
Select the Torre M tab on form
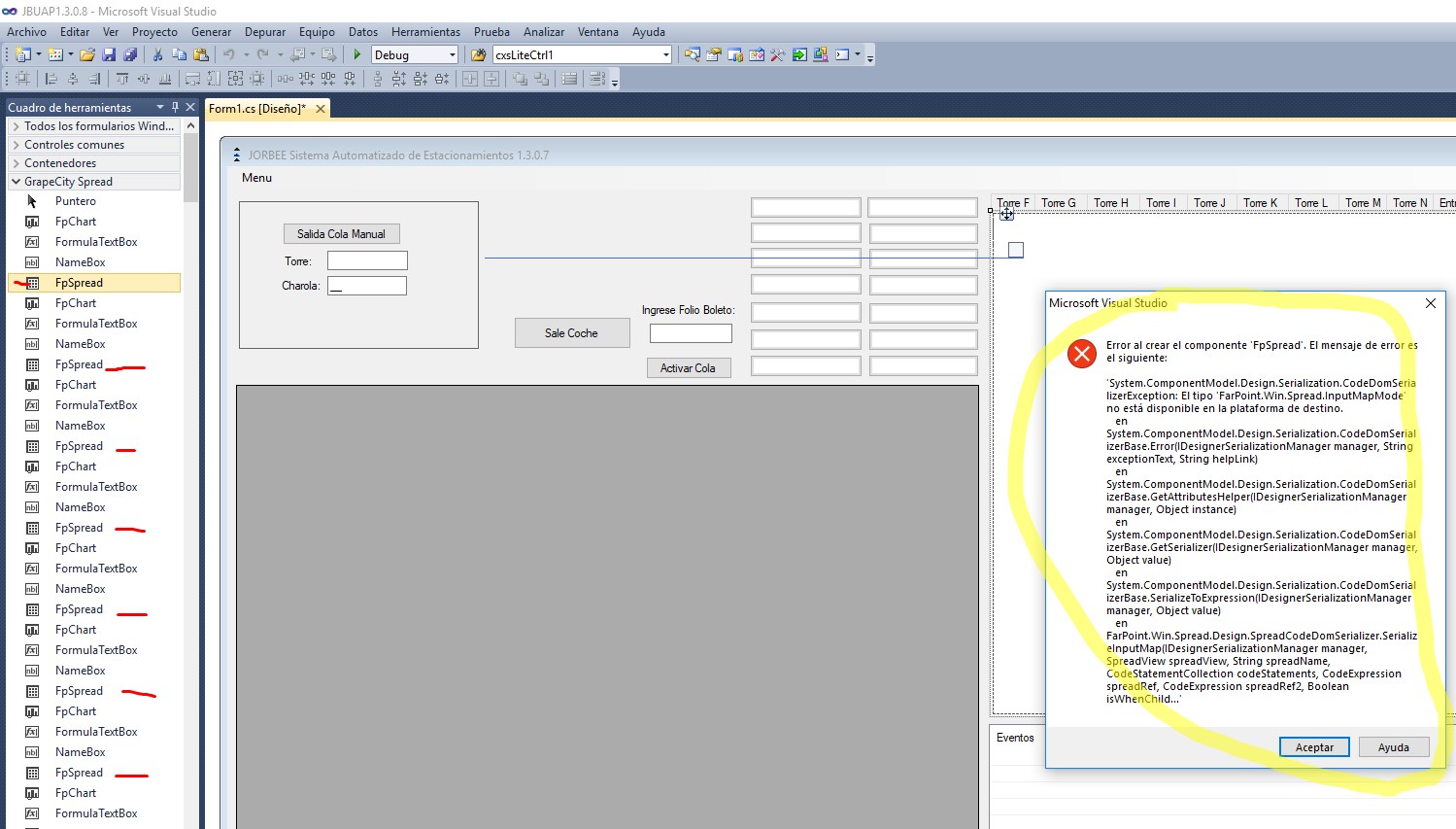pyautogui.click(x=1363, y=203)
